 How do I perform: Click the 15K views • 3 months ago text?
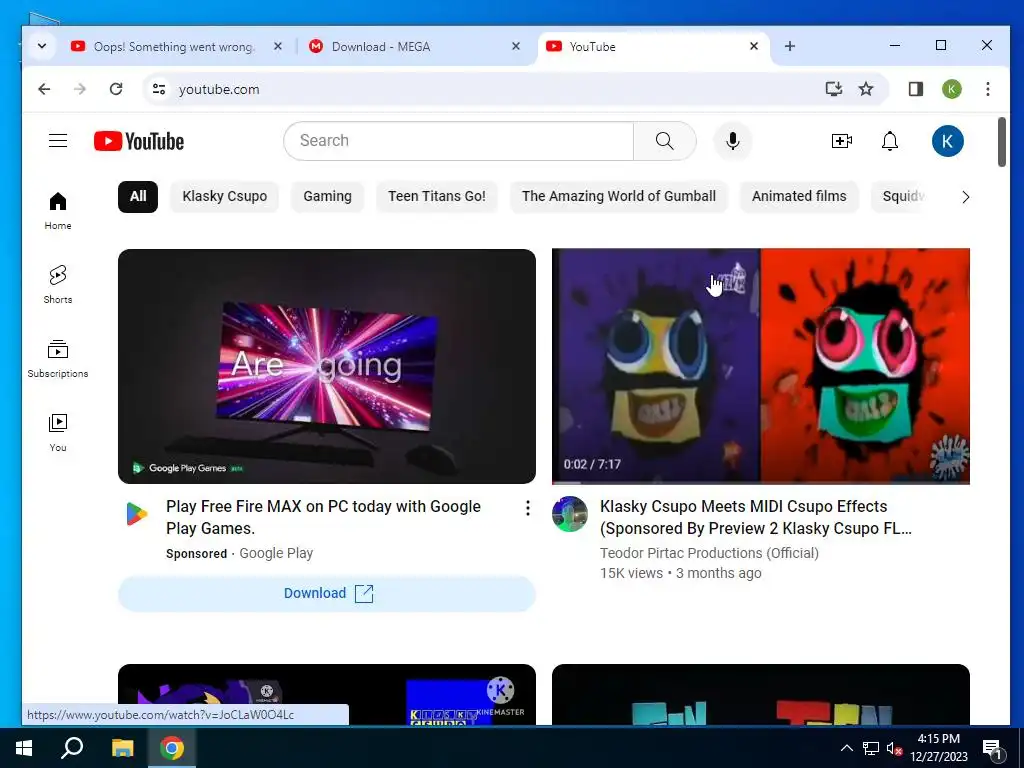[x=680, y=573]
